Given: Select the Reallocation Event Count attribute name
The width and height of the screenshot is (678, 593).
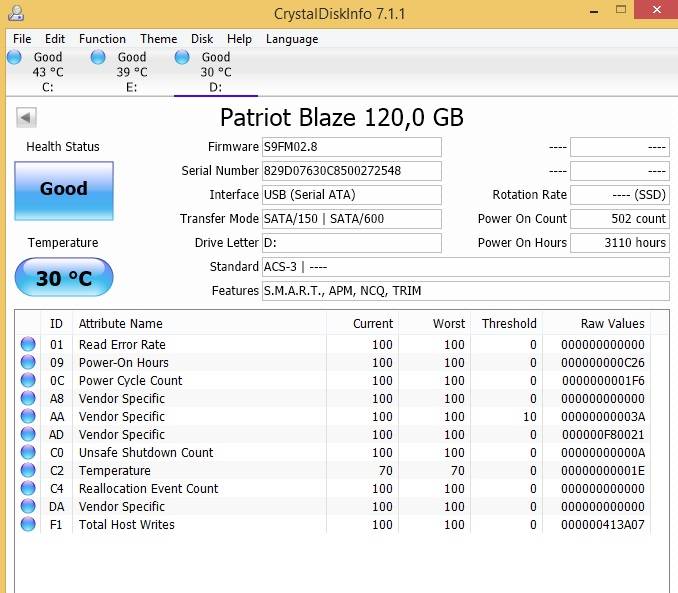Looking at the screenshot, I should pos(148,489).
